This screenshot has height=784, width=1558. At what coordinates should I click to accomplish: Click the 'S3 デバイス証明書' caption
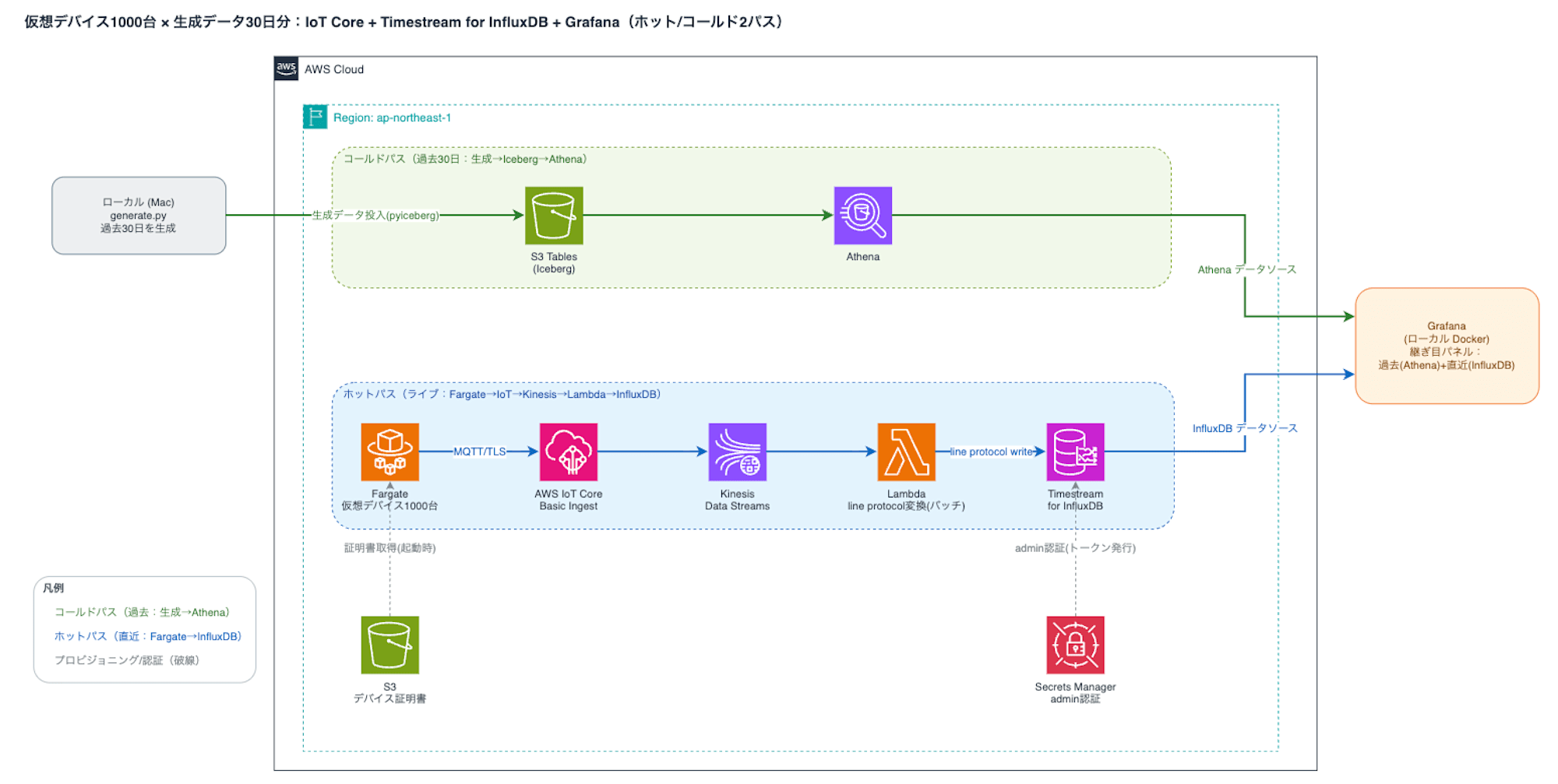tap(390, 693)
